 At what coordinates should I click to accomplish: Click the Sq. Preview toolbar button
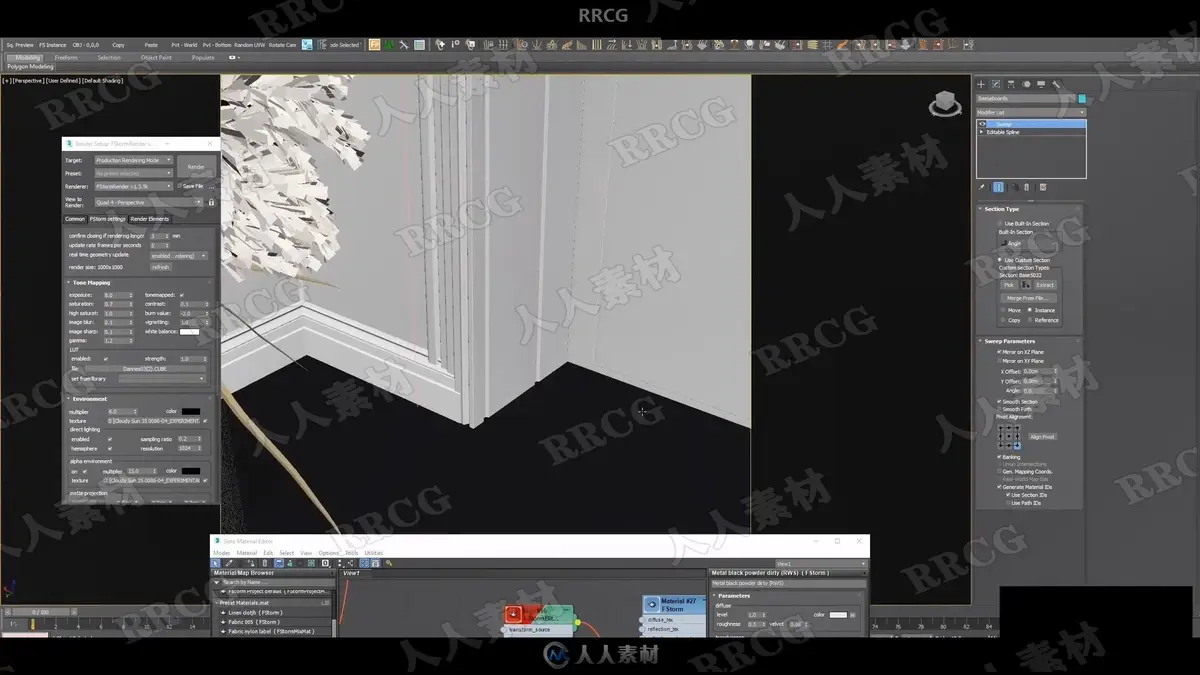[x=20, y=45]
